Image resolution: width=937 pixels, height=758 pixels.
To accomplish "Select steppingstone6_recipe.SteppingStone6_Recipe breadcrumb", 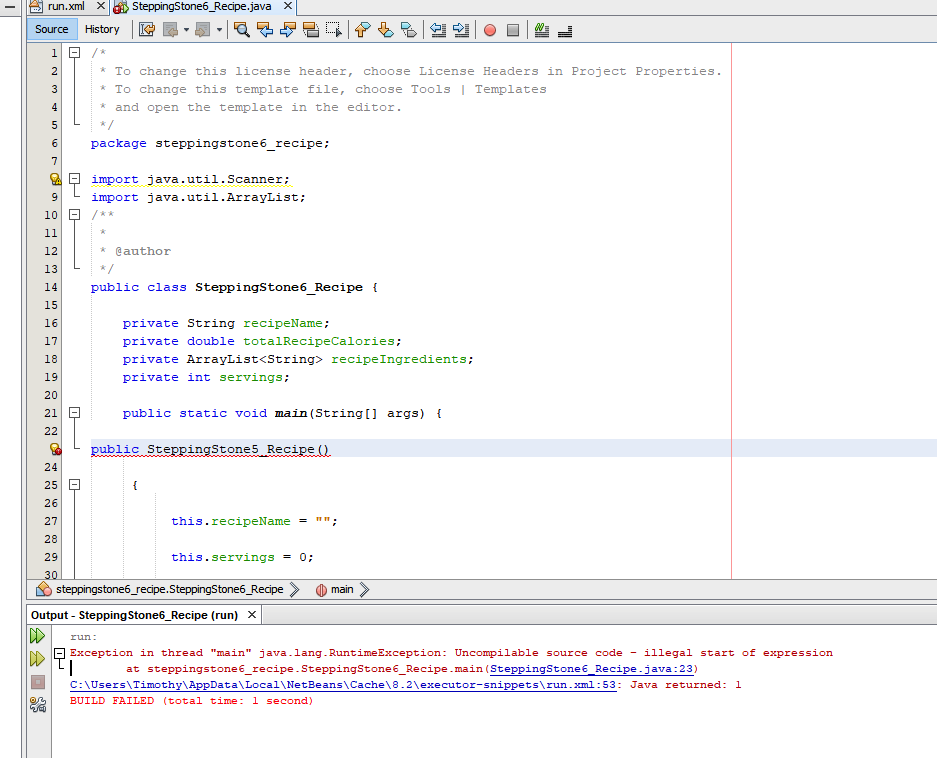I will [x=170, y=589].
